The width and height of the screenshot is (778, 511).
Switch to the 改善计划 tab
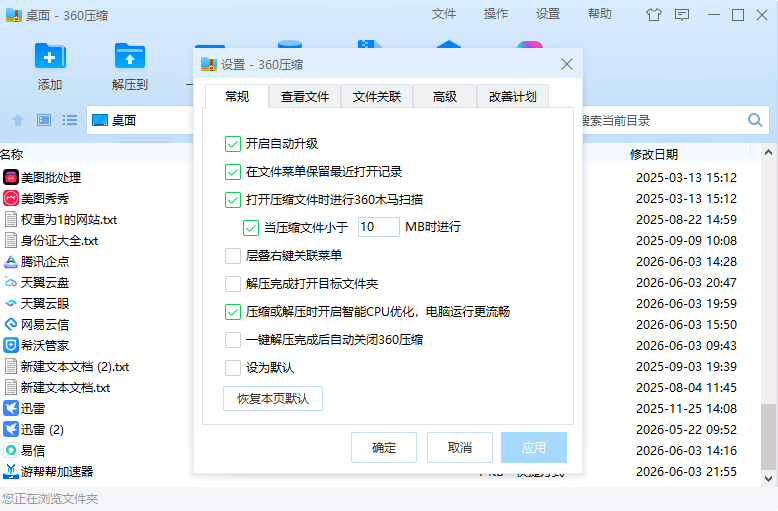(x=513, y=96)
